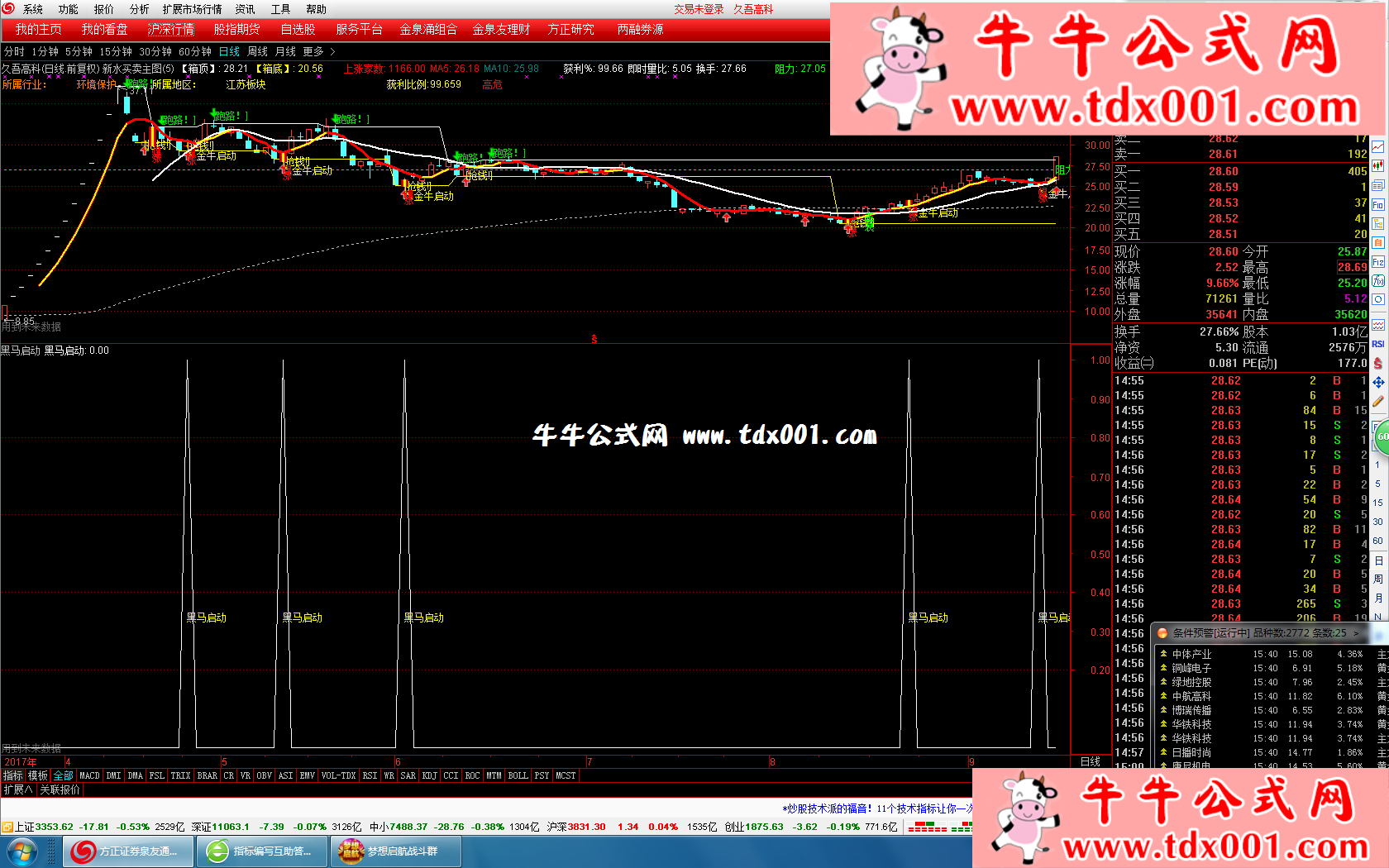
Task: Switch chart to 周线 weekly period
Action: point(258,51)
